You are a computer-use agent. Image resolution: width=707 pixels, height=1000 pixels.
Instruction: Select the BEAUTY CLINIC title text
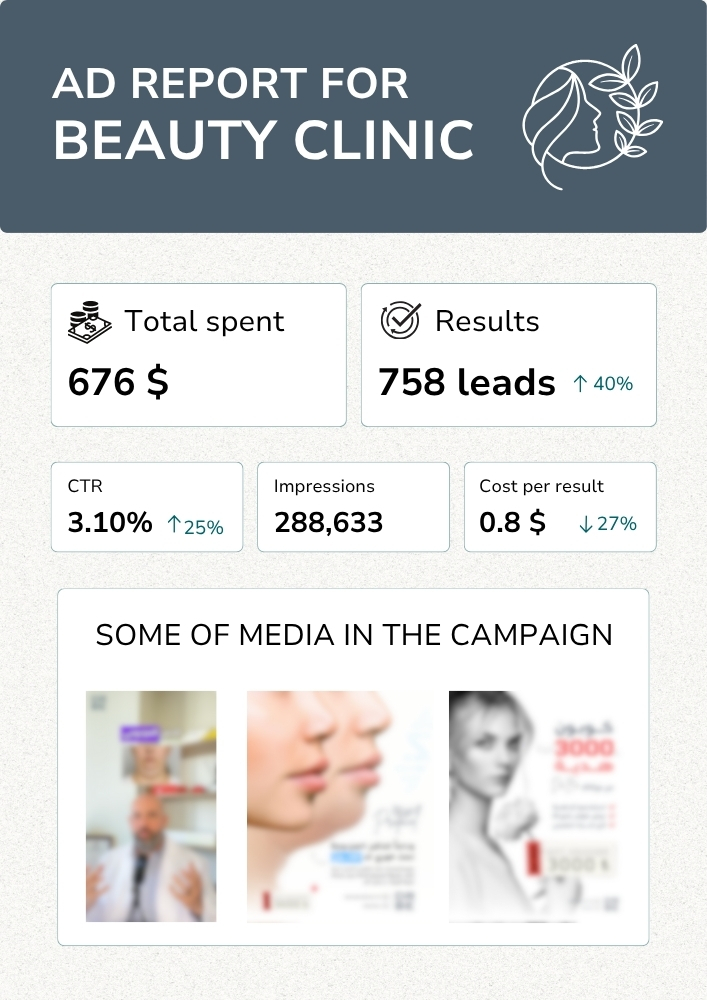coord(264,140)
